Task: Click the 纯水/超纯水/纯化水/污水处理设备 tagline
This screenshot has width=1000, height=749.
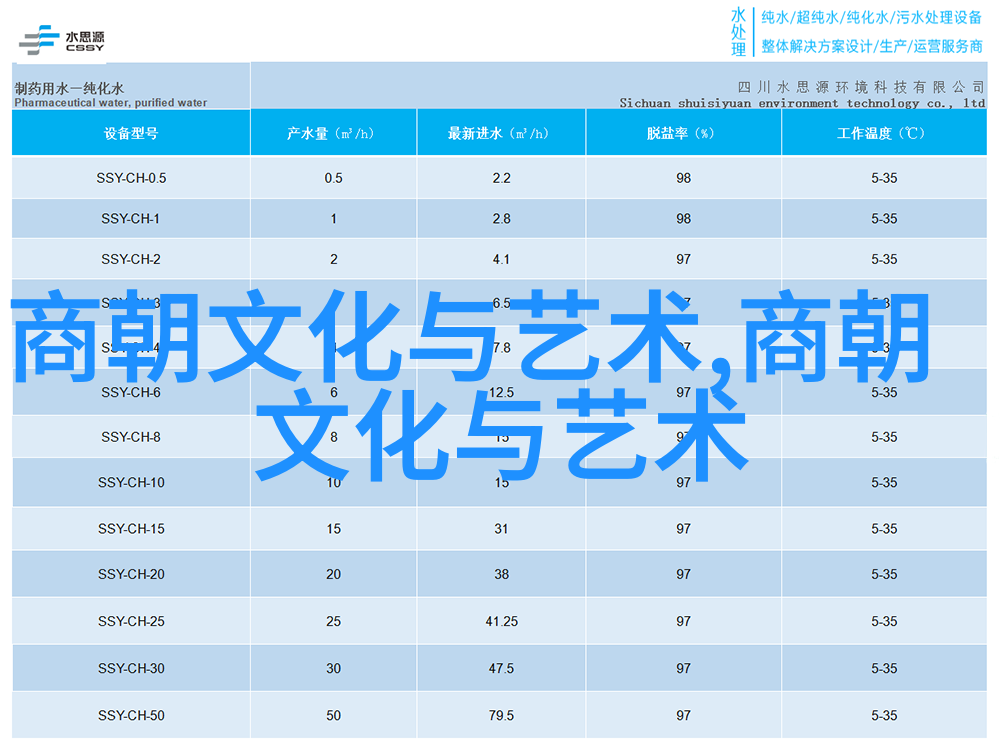Action: [871, 18]
